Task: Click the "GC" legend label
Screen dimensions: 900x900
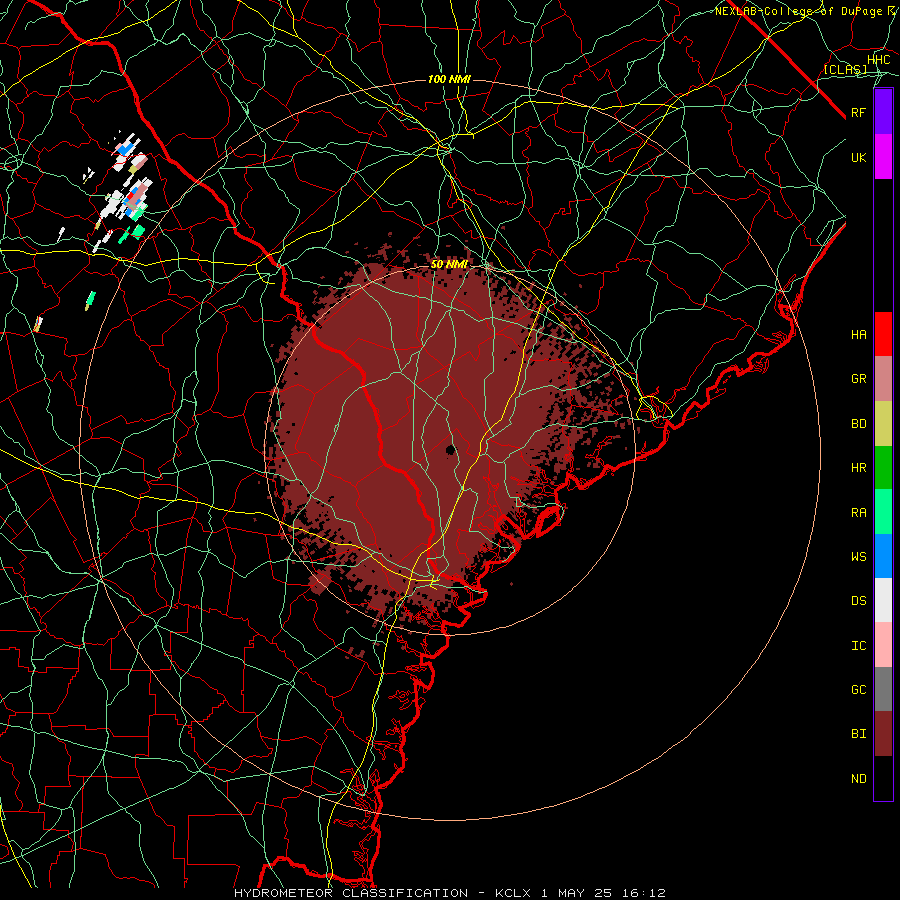Action: [x=859, y=690]
